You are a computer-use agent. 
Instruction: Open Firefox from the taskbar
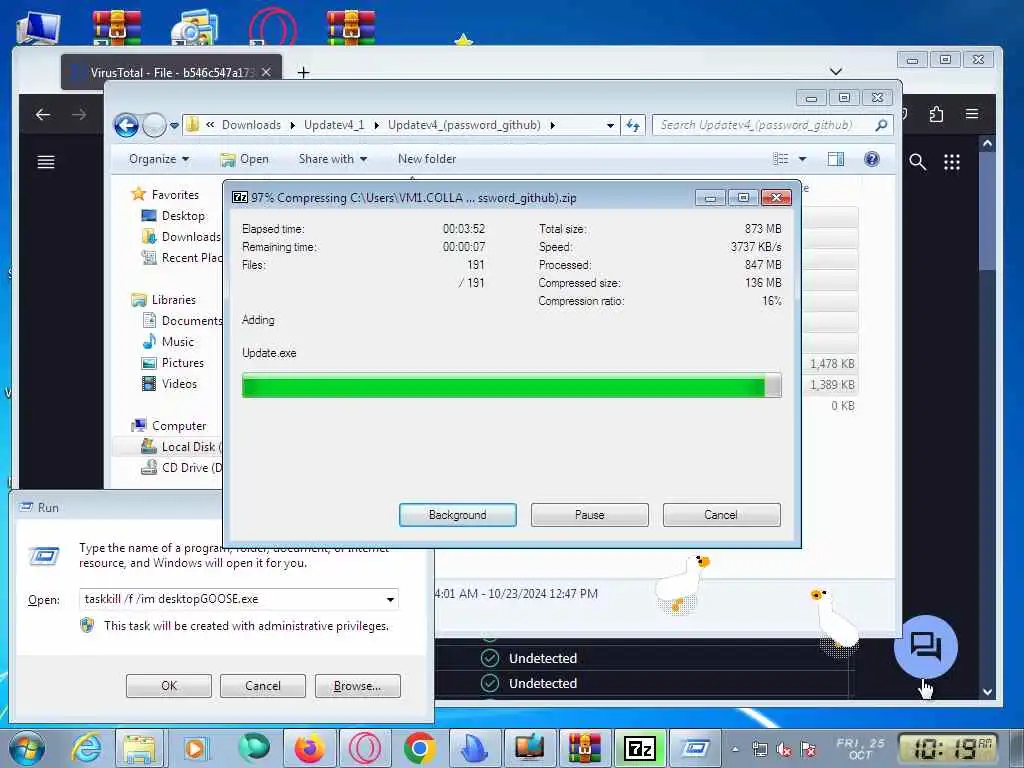(x=310, y=748)
